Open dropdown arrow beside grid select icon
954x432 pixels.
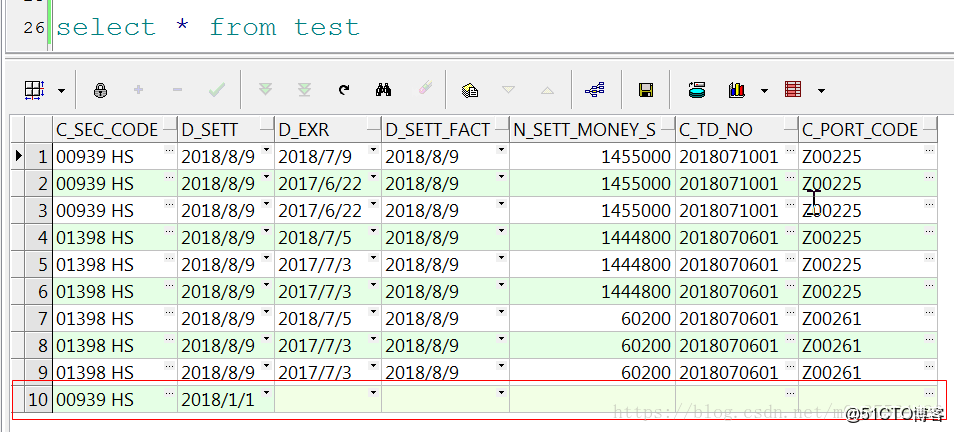(x=61, y=91)
